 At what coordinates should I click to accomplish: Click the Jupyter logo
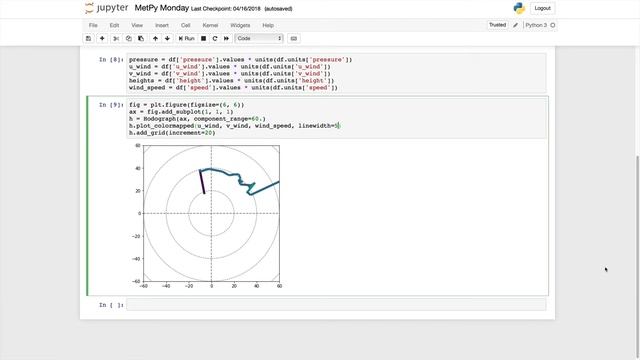pyautogui.click(x=107, y=8)
